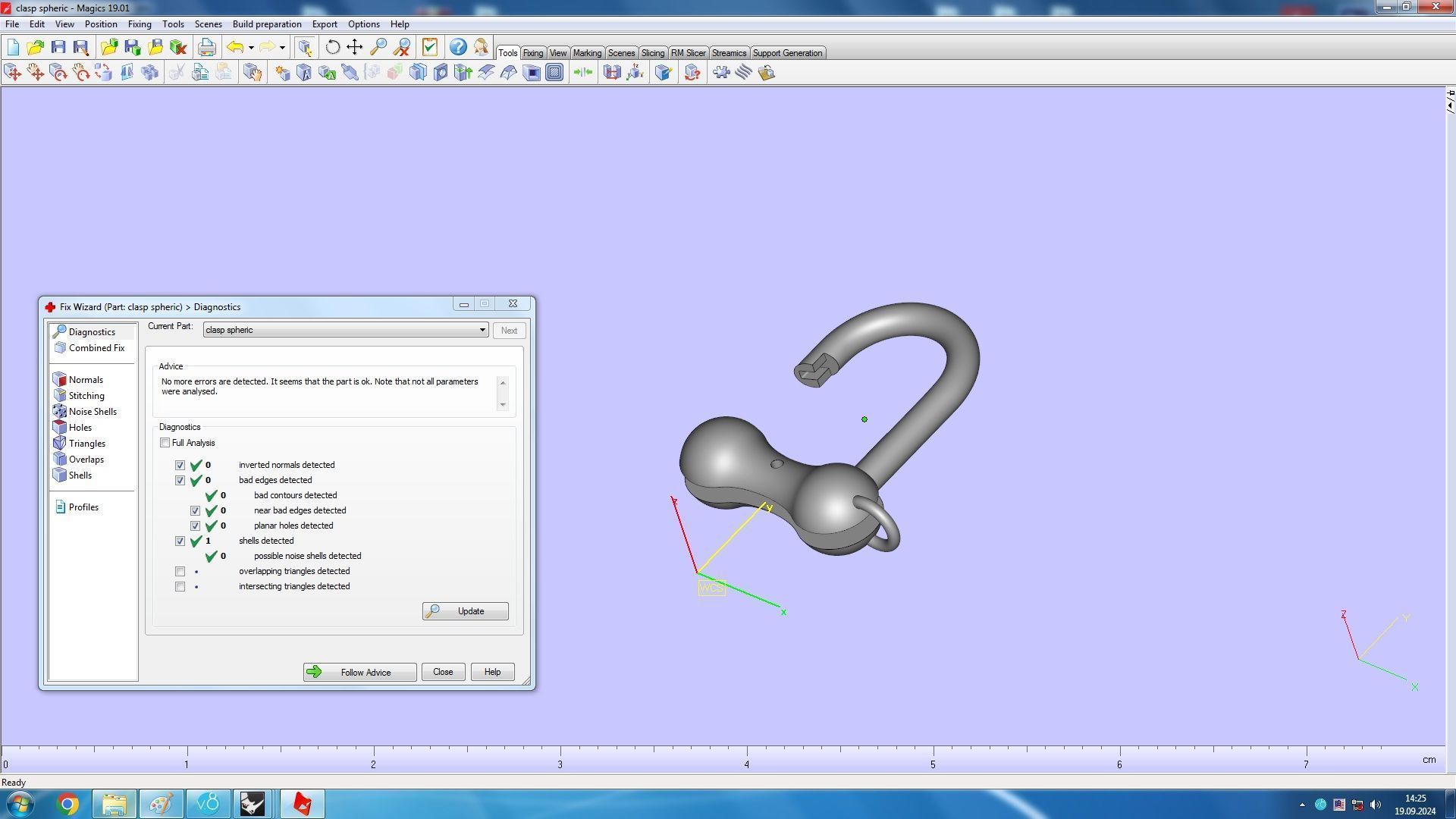The height and width of the screenshot is (819, 1456).
Task: Click the Save floppy disk icon
Action: tap(58, 47)
